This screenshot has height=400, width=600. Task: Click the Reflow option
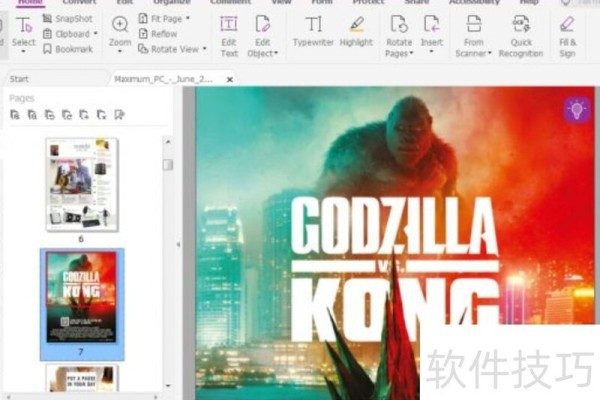[x=158, y=34]
